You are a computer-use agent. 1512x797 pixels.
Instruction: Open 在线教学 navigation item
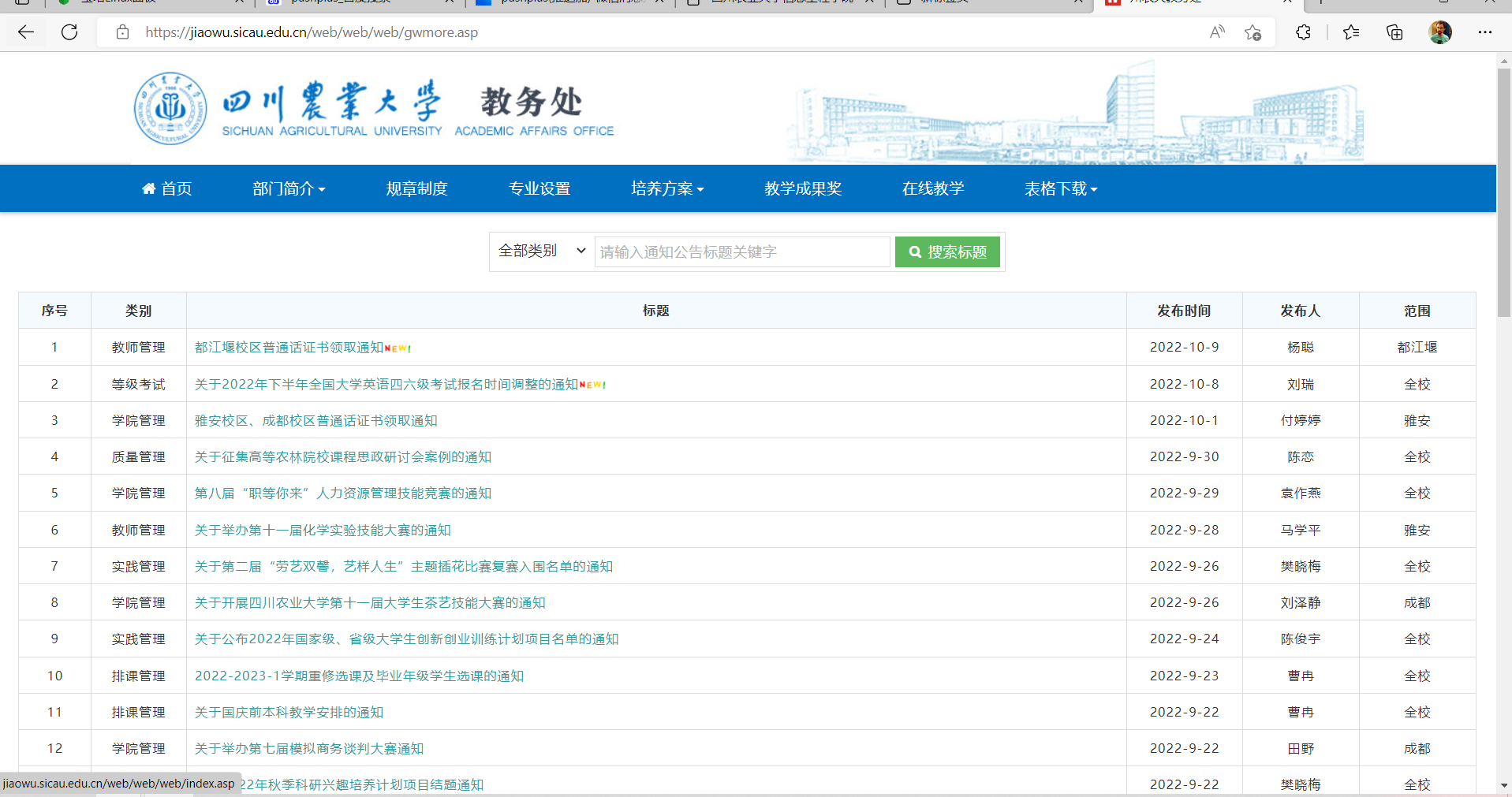click(x=933, y=189)
